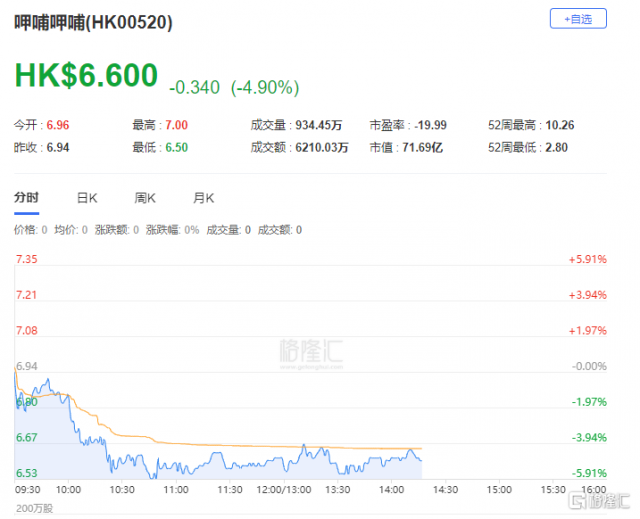The image size is (640, 519).
Task: Click the +3.94% axis label
Action: click(x=588, y=295)
